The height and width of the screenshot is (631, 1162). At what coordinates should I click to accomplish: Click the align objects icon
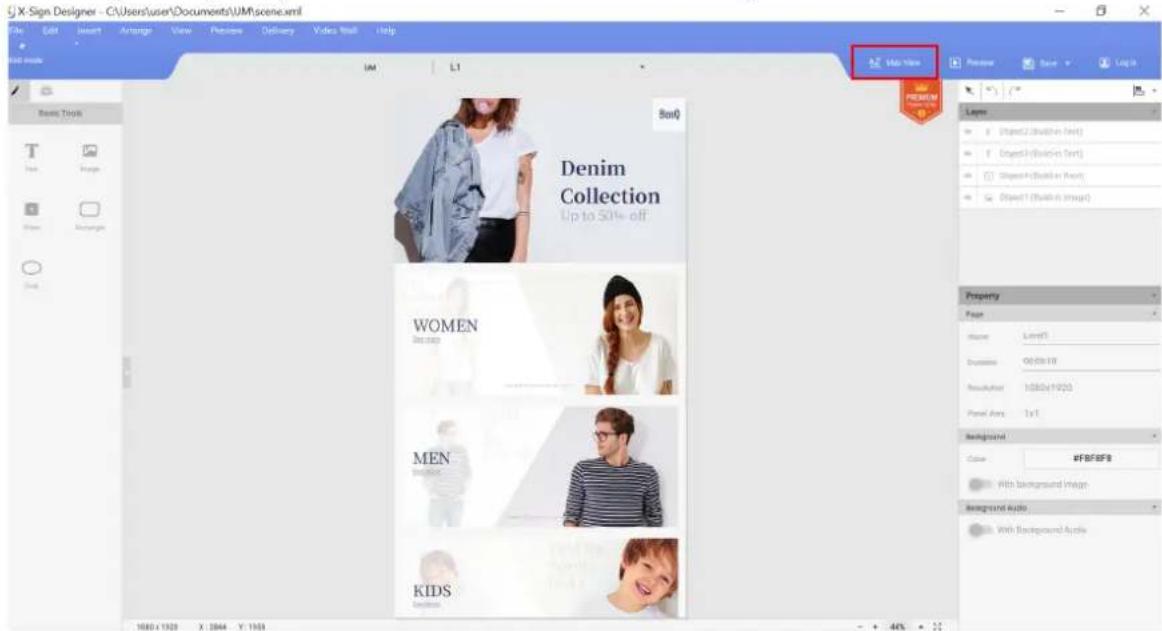pyautogui.click(x=1138, y=90)
